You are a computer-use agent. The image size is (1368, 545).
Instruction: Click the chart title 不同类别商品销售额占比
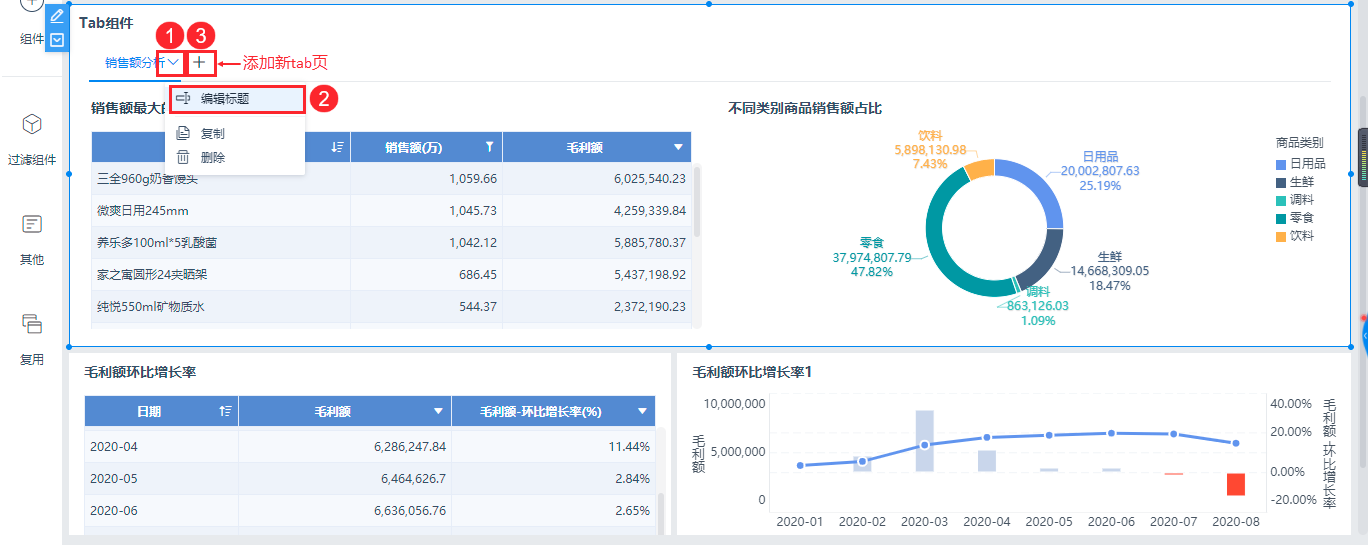coord(805,108)
